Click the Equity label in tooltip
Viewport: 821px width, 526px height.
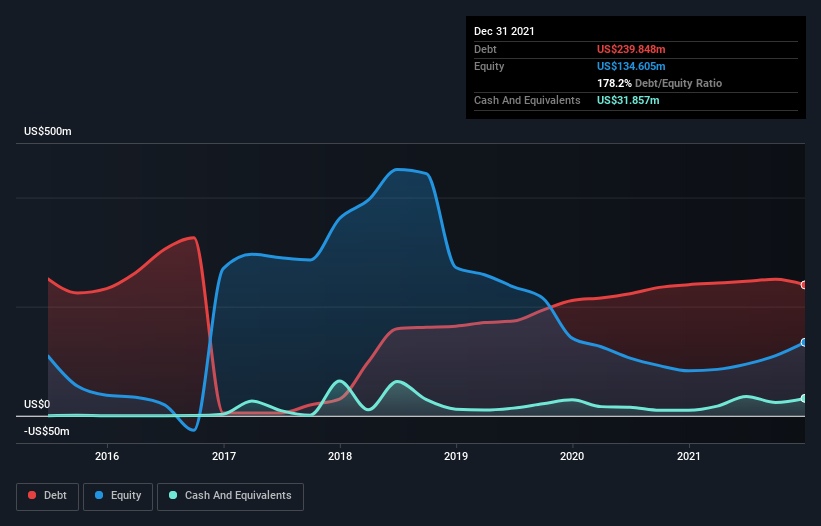(x=489, y=66)
